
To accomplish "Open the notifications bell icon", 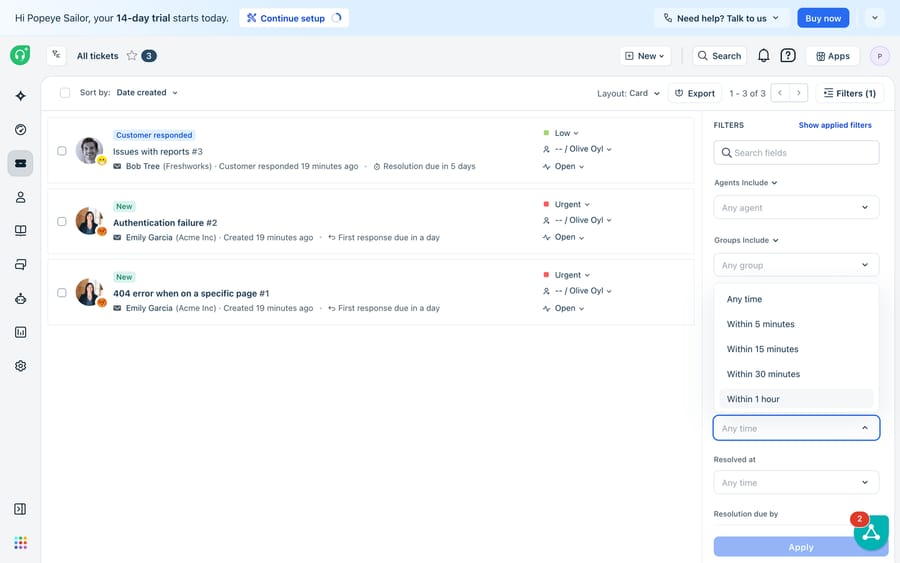I will [x=763, y=56].
